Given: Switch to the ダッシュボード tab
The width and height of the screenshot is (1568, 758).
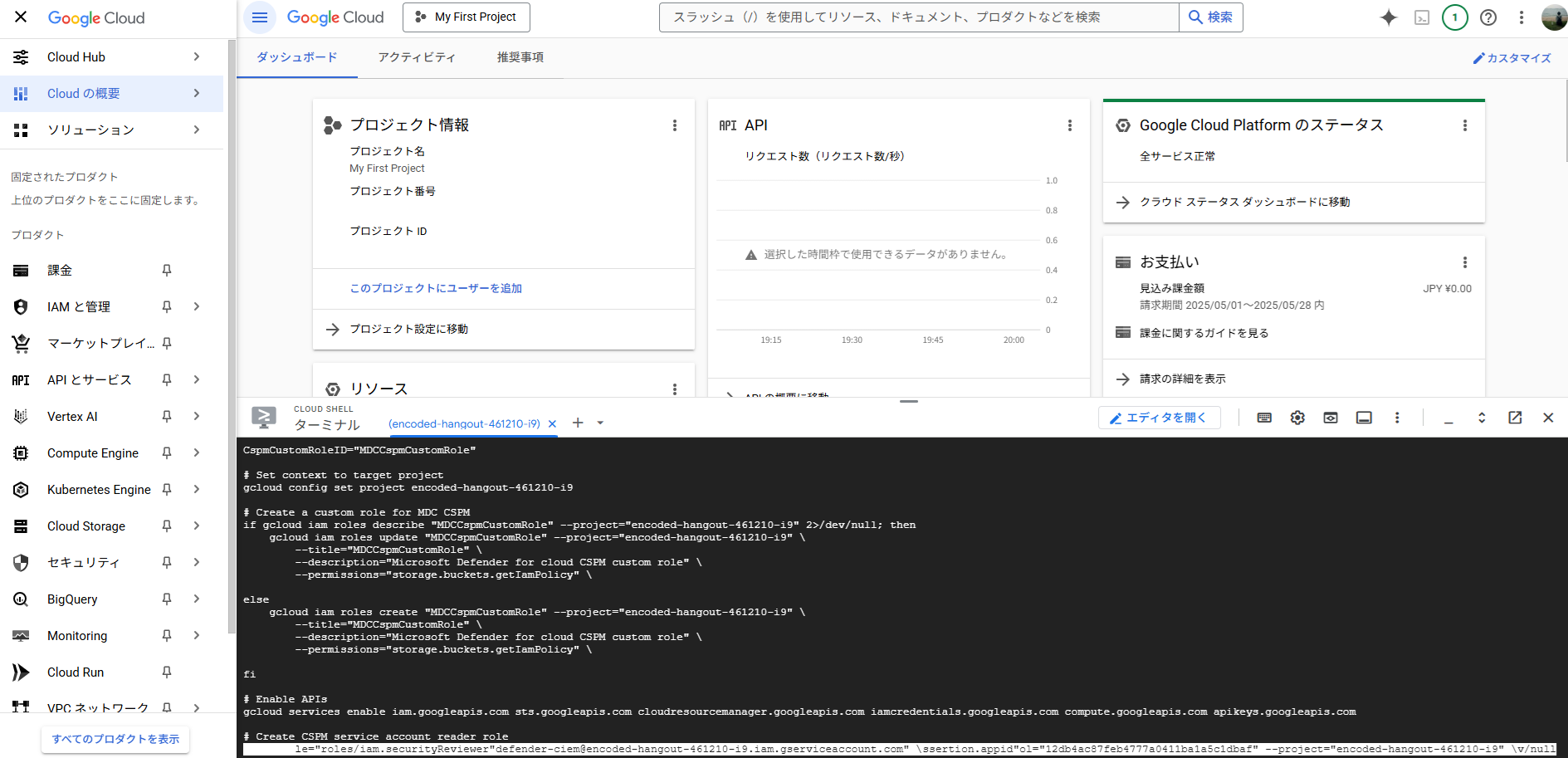Looking at the screenshot, I should click(x=297, y=57).
